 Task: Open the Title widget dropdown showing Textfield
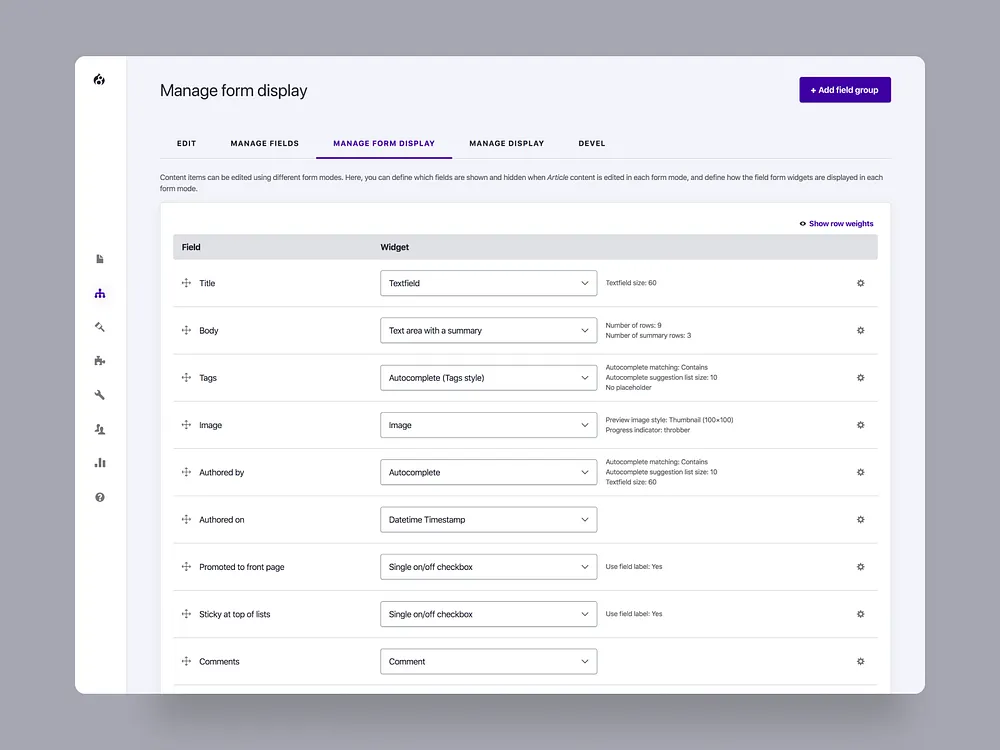pos(488,283)
